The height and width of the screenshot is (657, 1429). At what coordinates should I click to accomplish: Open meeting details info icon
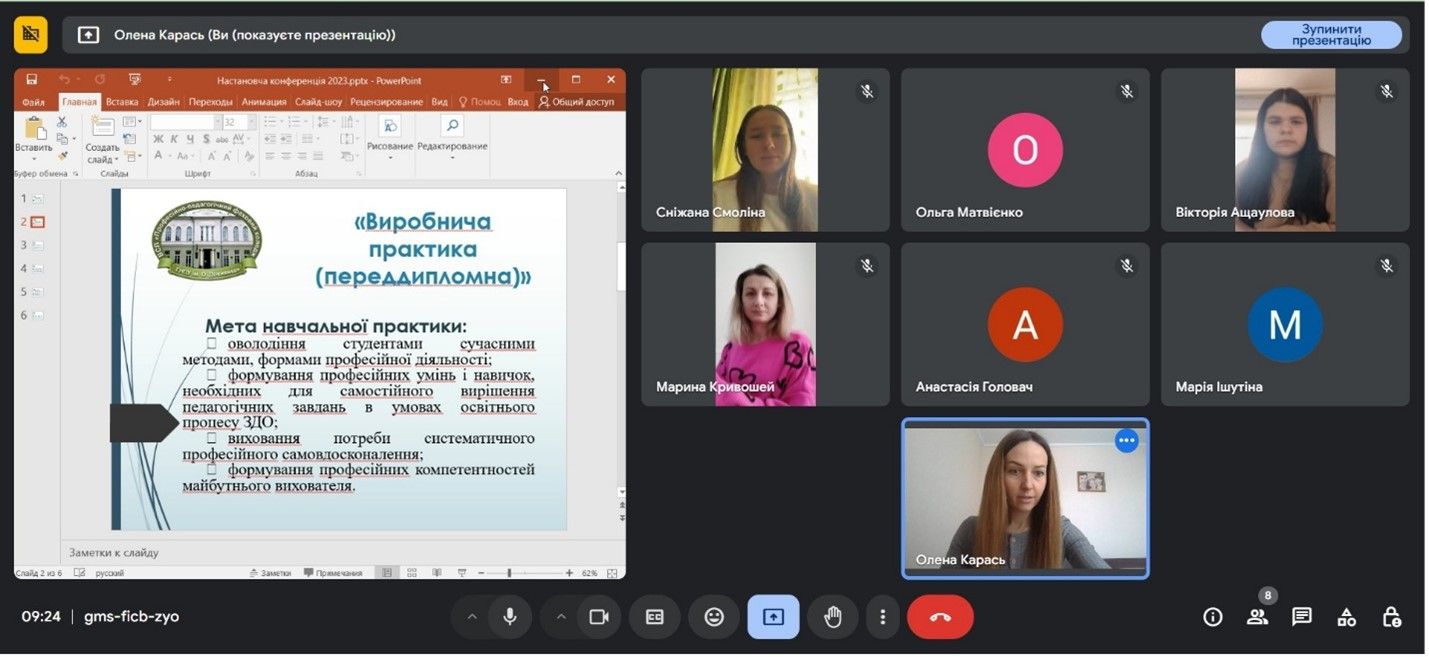click(1212, 617)
